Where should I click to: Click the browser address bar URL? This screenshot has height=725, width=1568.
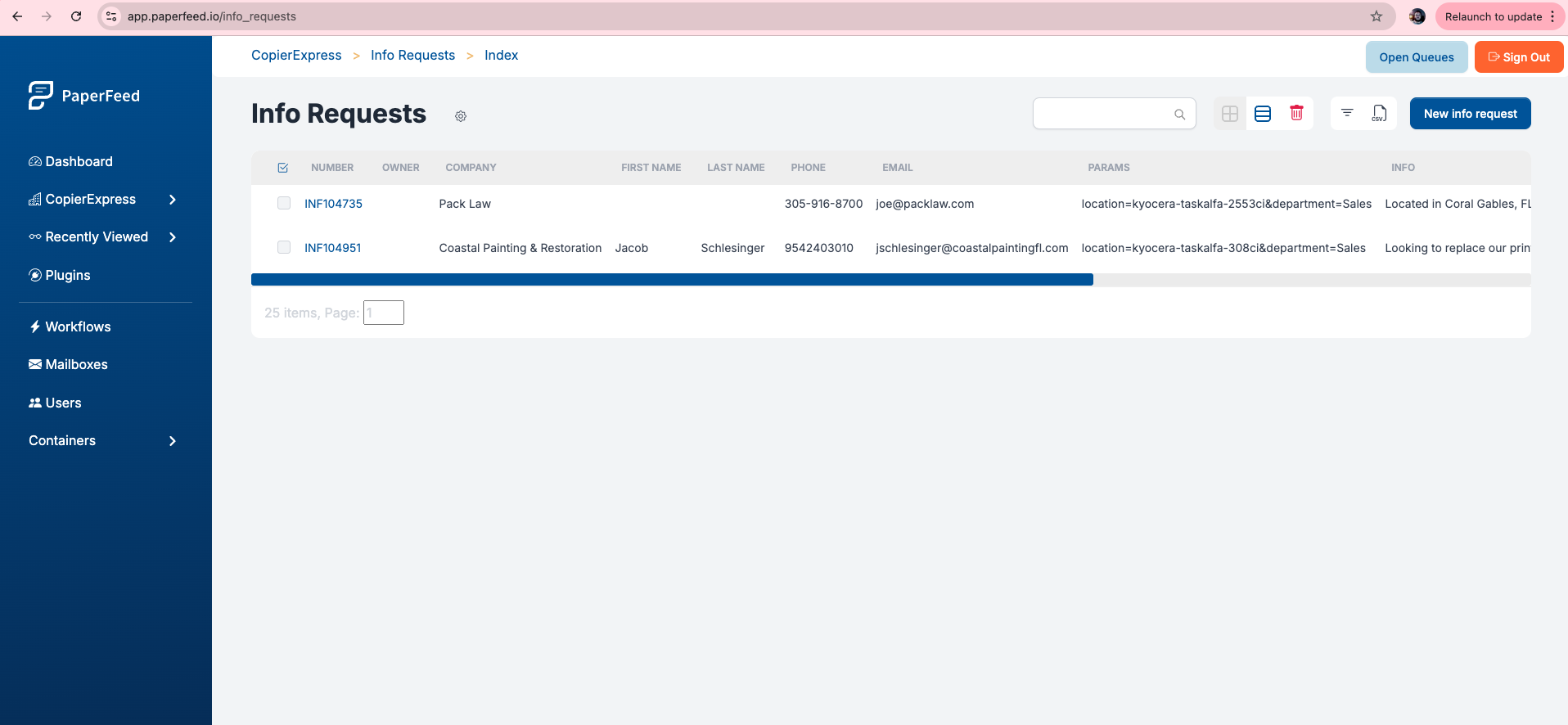211,16
